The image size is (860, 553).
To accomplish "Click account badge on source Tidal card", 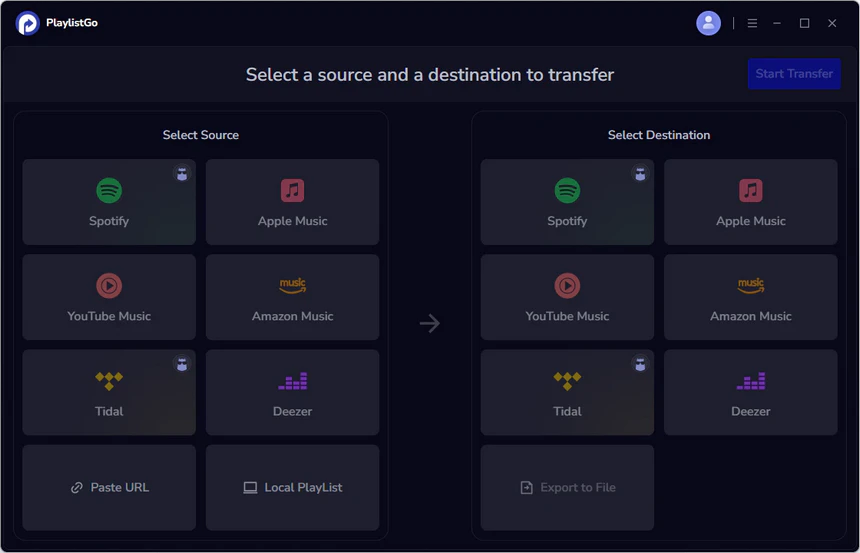I will pos(182,364).
